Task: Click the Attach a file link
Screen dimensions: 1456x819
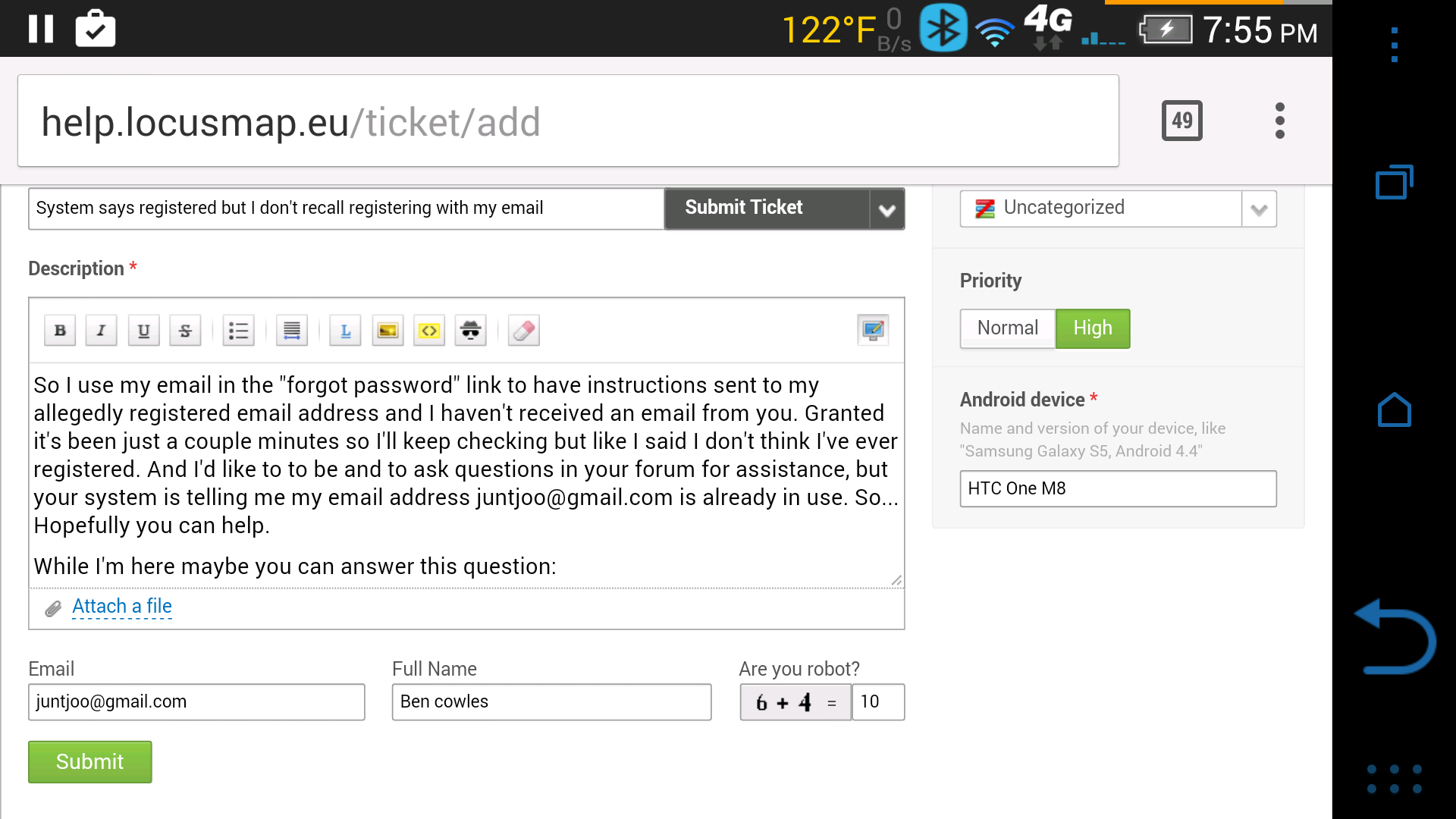Action: [x=121, y=607]
